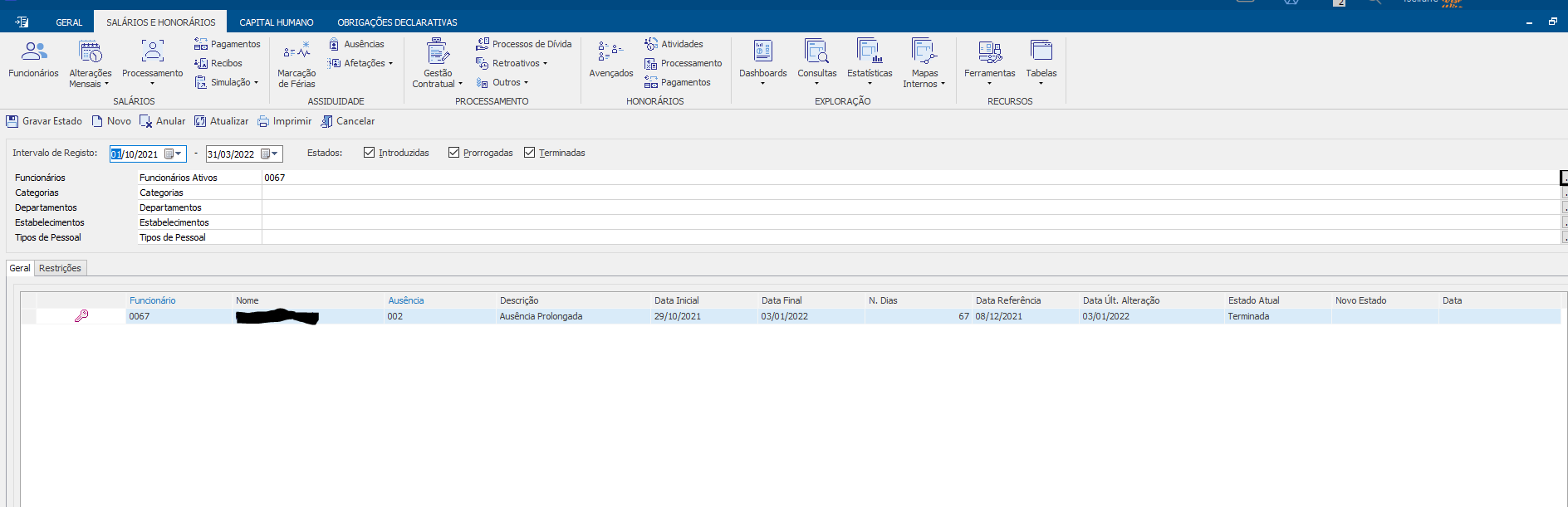Click the pink key icon in row
The width and height of the screenshot is (1568, 507).
click(x=81, y=316)
